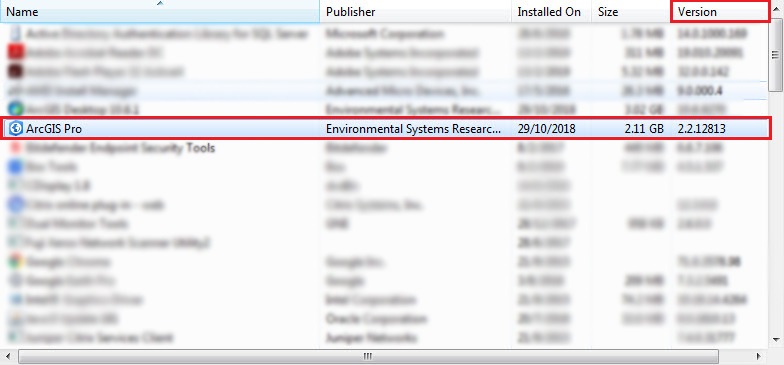Click the vertical scrollbar thumb
The image size is (784, 365).
(776, 54)
